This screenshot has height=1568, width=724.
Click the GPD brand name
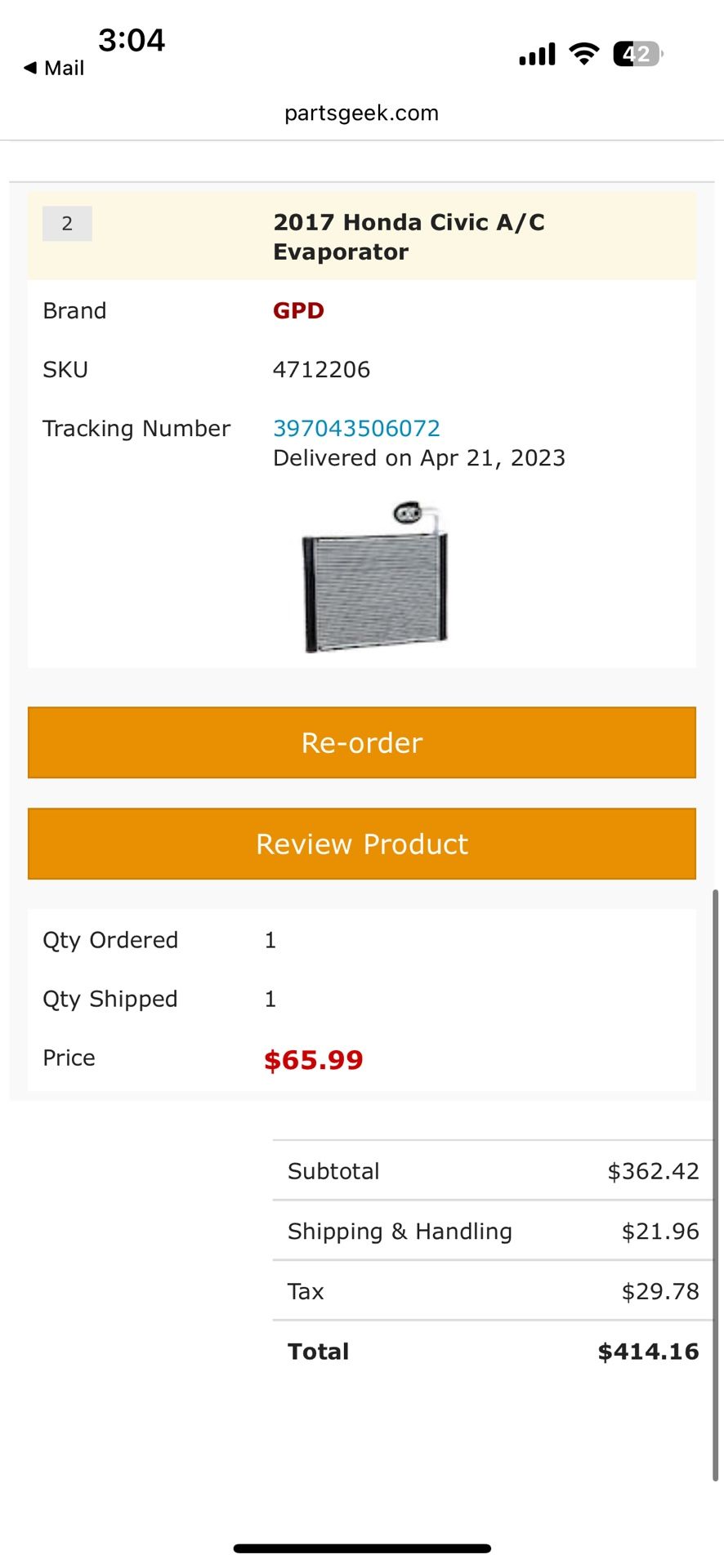[x=298, y=310]
